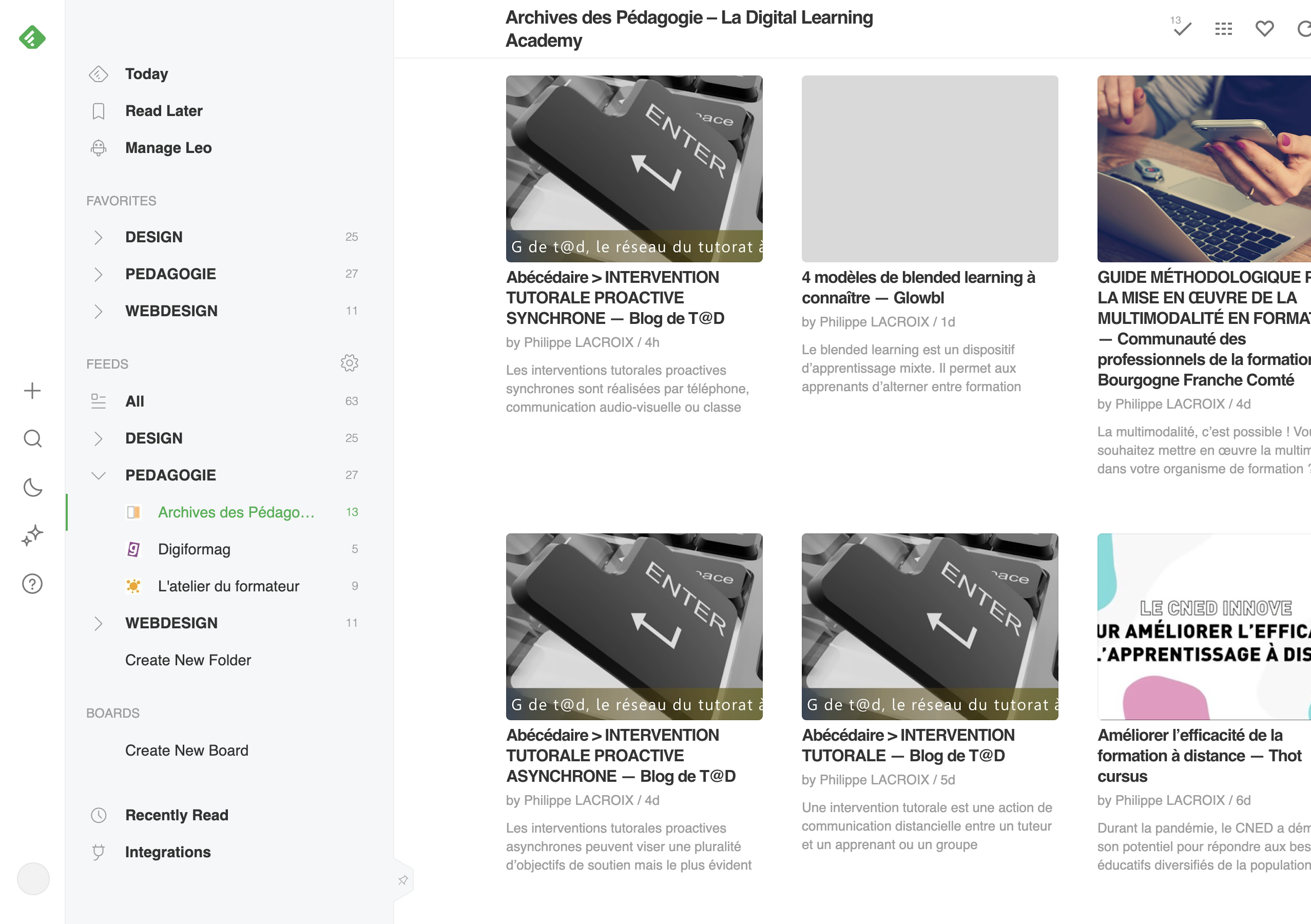Click Create New Board link

[187, 750]
